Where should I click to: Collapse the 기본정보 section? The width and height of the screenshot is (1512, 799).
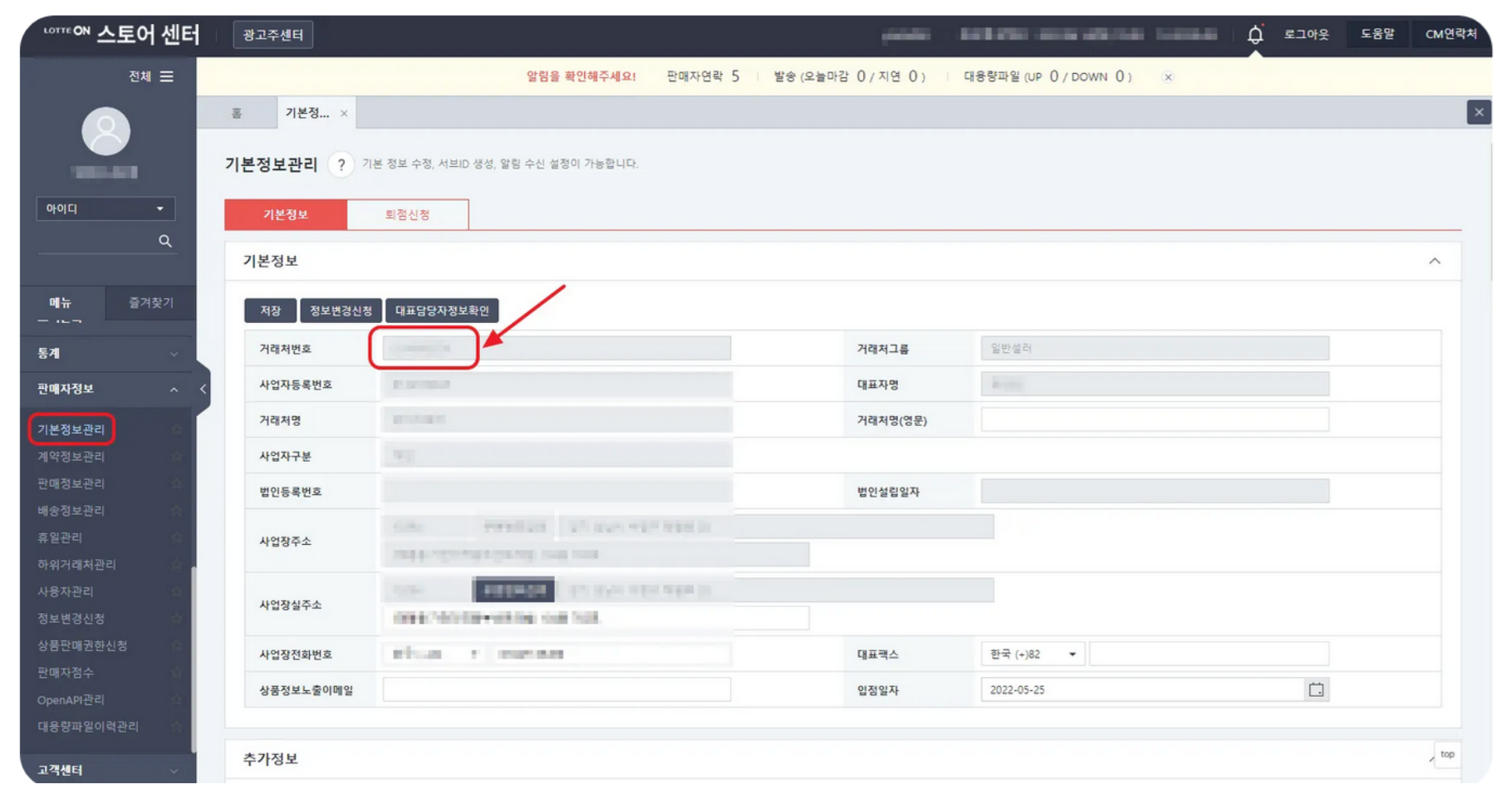coord(1434,261)
